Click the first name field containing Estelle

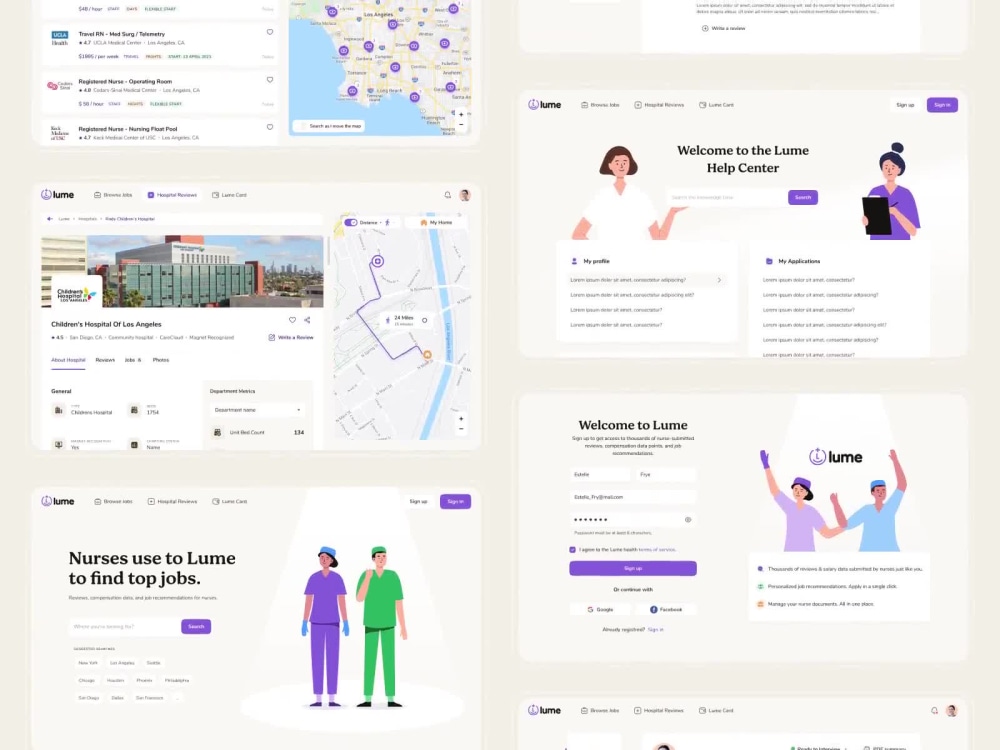pos(599,474)
